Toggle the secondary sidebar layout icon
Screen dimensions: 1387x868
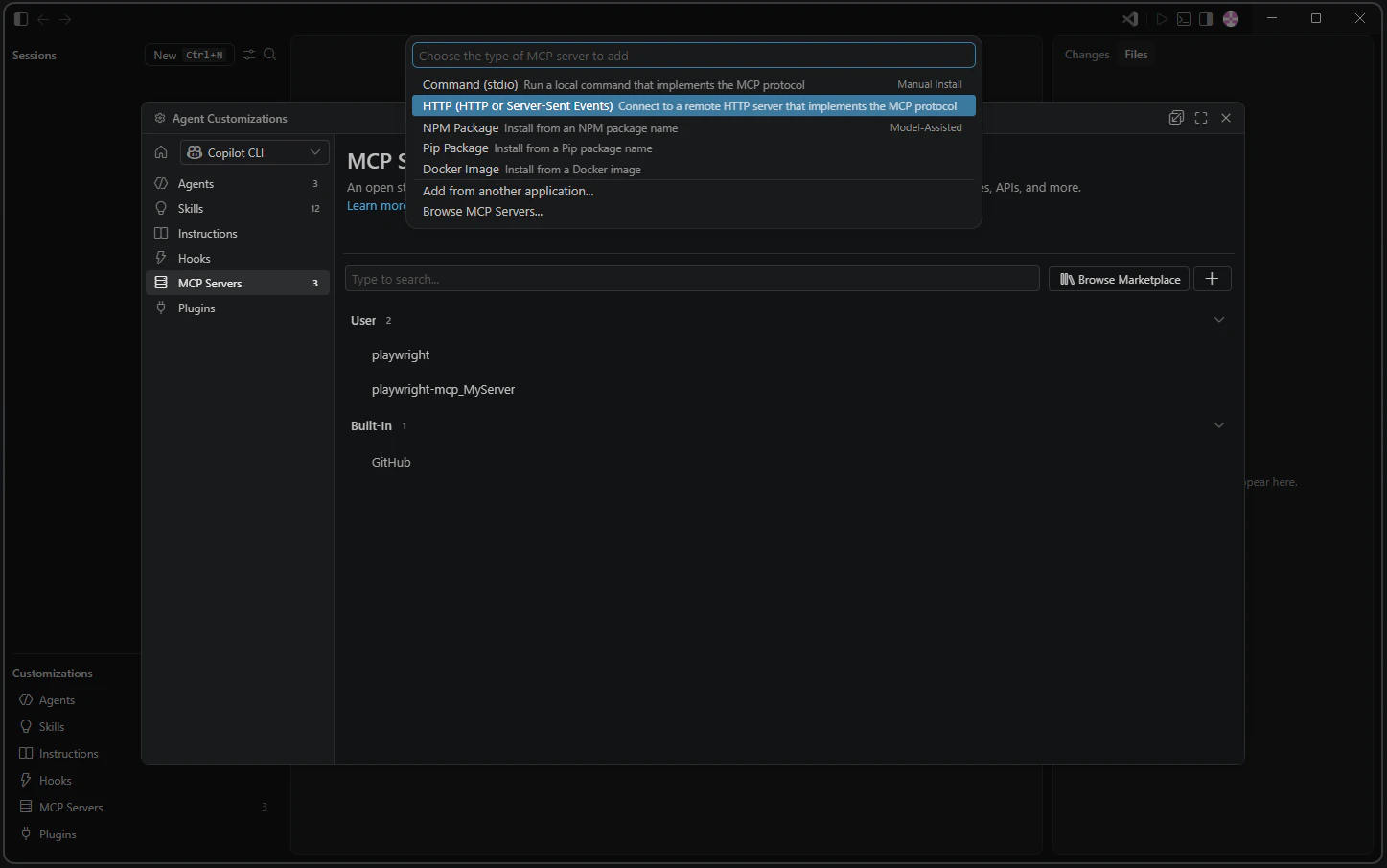1206,19
